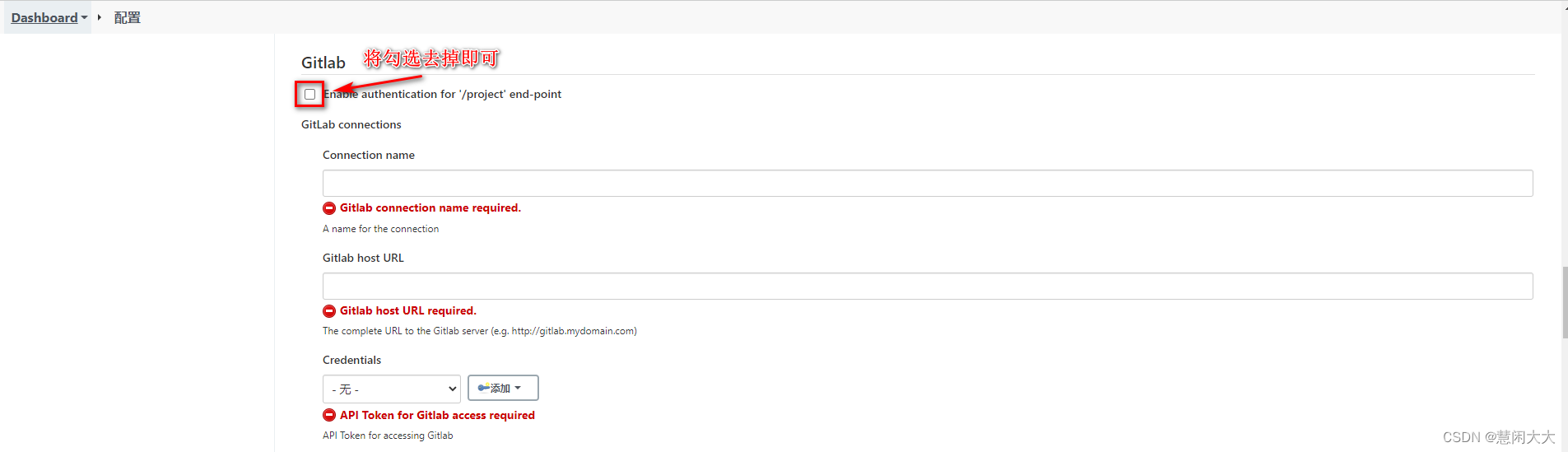Click the 'Gitlab host URL' field label
Screen dimensions: 1568x452
point(363,258)
